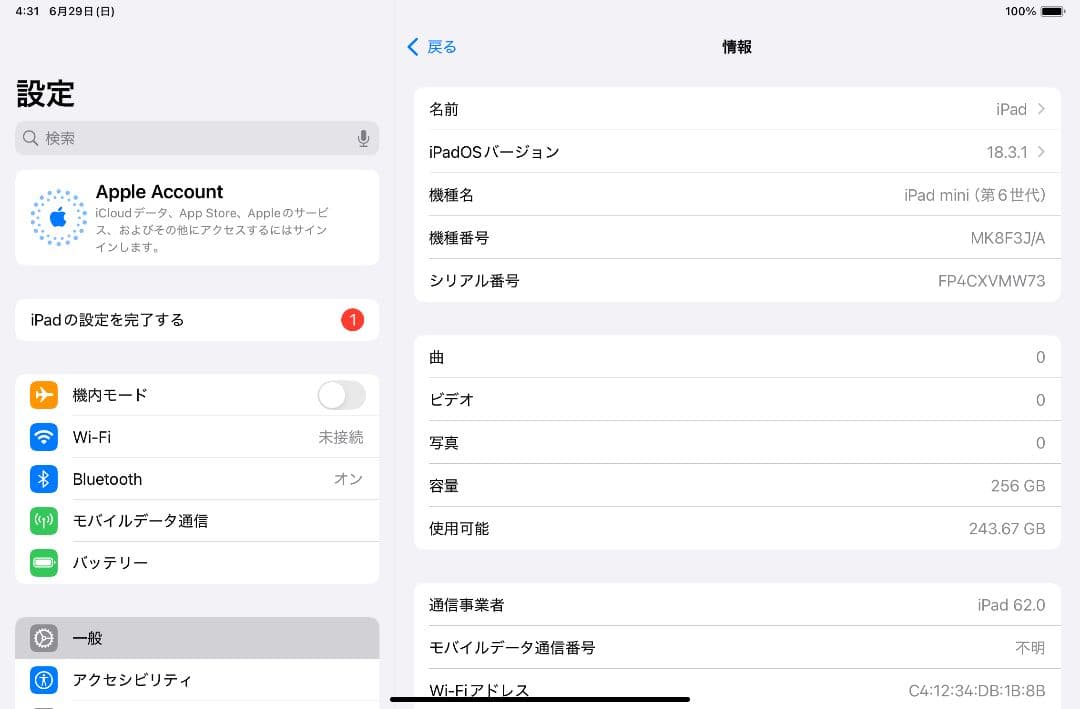Screen dimensions: 1080x709
Task: Open iPadの設定を完了する notification row
Action: (x=197, y=320)
